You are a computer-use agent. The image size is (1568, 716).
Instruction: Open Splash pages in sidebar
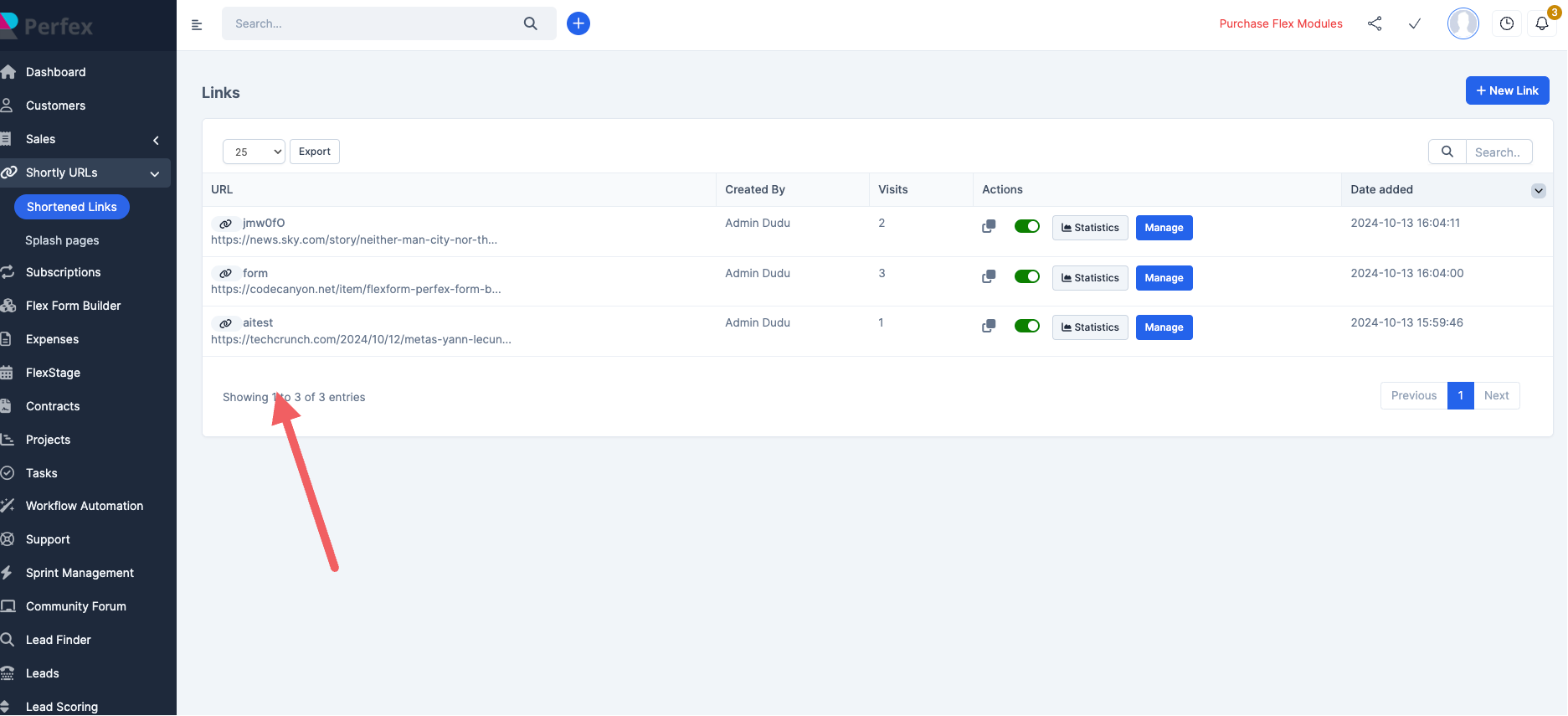pyautogui.click(x=62, y=240)
